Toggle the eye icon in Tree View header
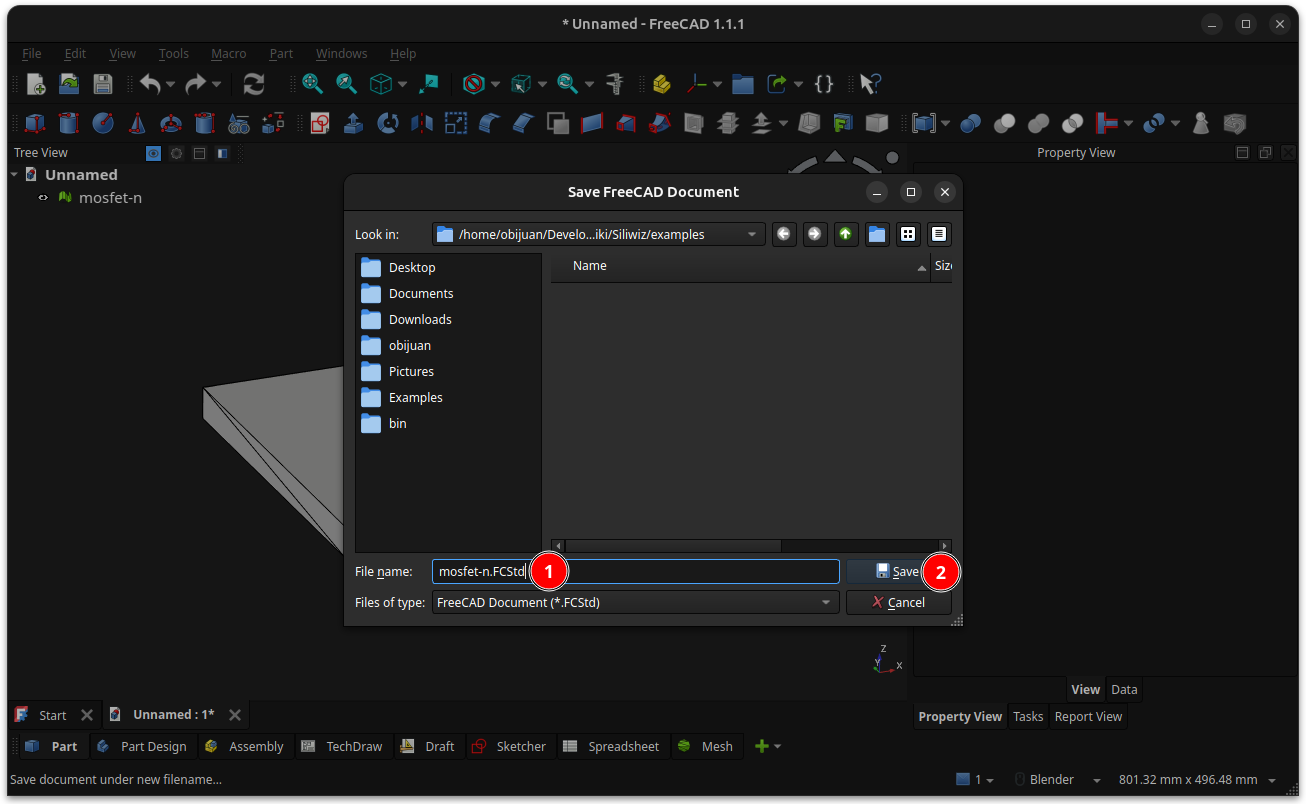Image resolution: width=1306 pixels, height=804 pixels. tap(153, 153)
